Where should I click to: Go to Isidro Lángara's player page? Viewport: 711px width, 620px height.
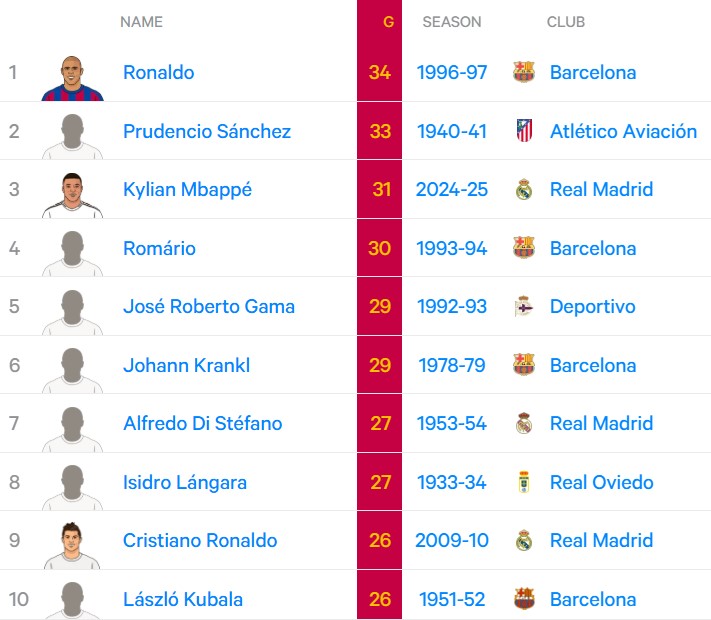click(x=185, y=482)
